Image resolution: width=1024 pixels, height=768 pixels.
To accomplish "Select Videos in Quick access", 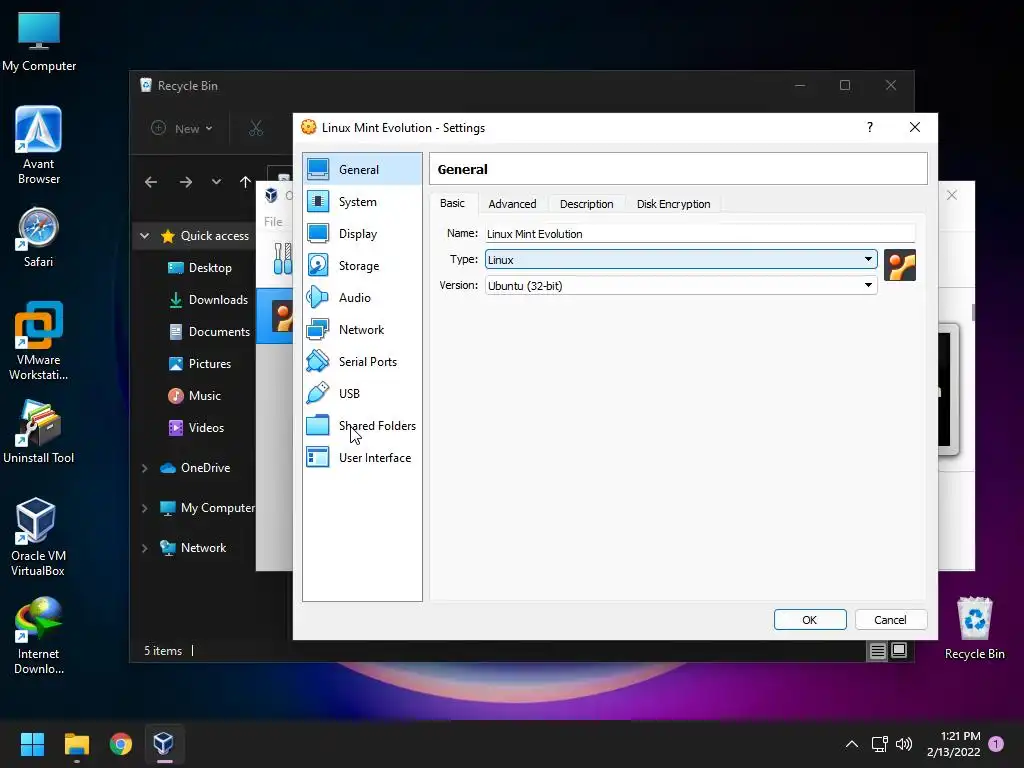I will tap(196, 428).
